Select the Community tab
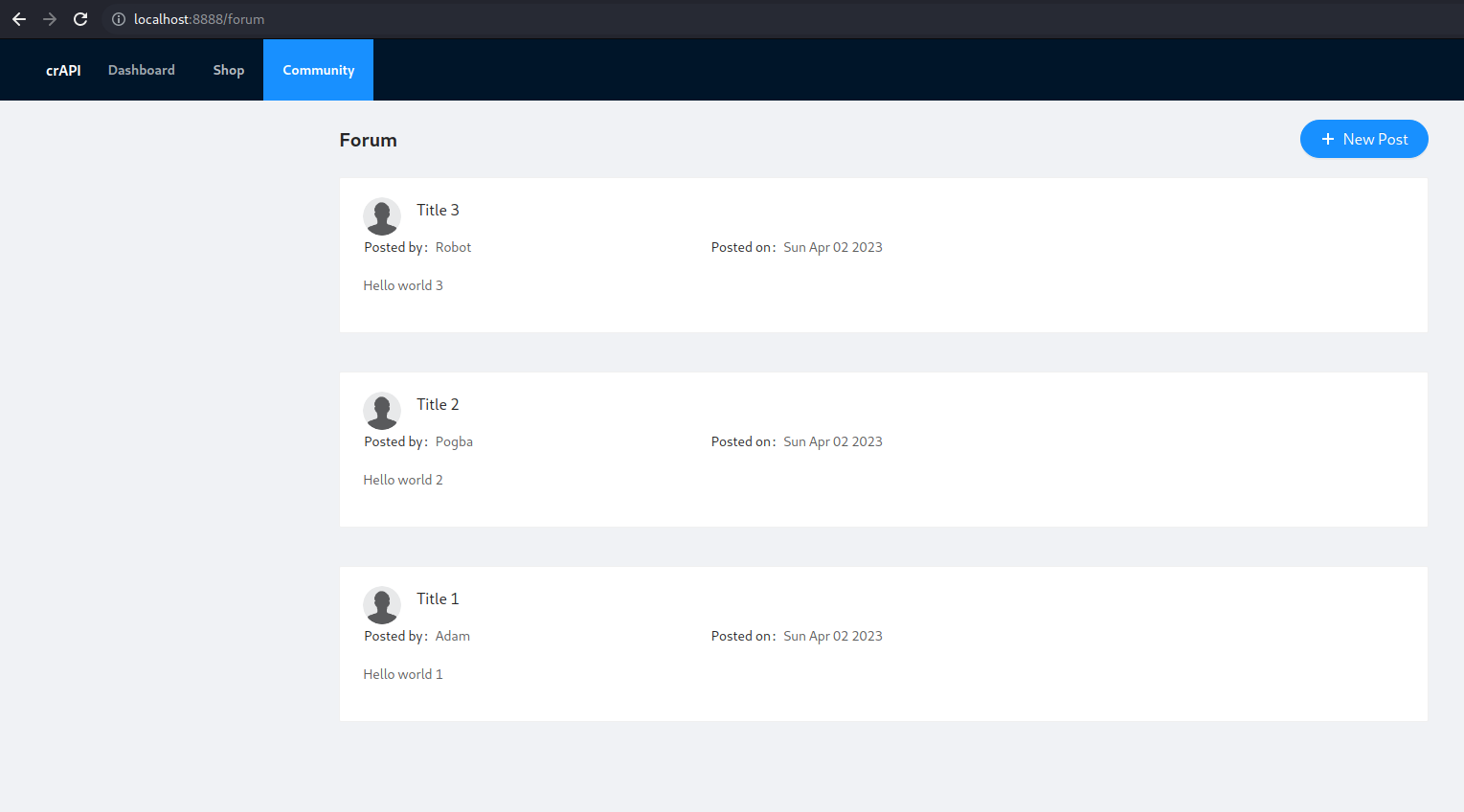The image size is (1464, 812). tap(318, 70)
